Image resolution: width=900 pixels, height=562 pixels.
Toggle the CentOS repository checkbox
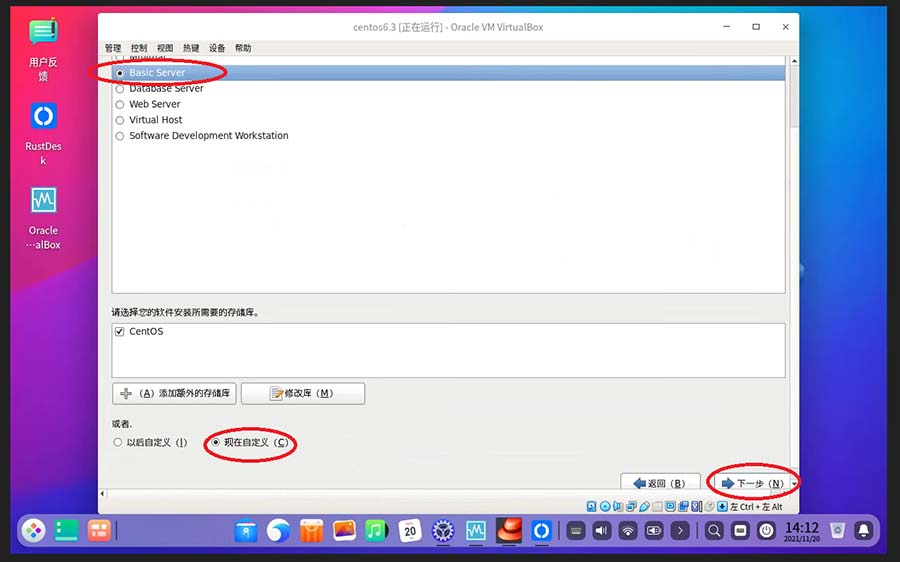coord(119,332)
